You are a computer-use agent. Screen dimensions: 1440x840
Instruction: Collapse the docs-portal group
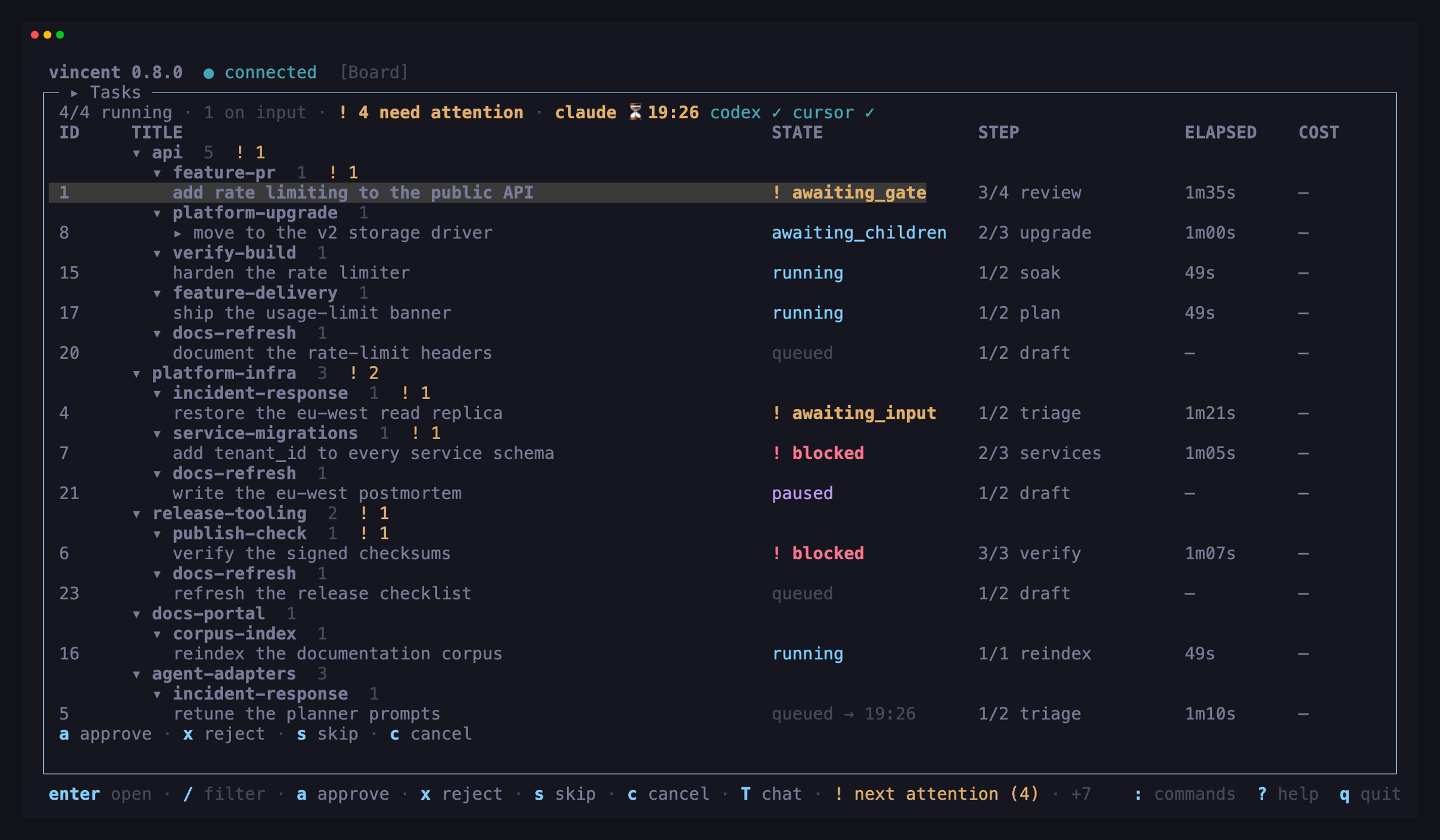[x=137, y=614]
